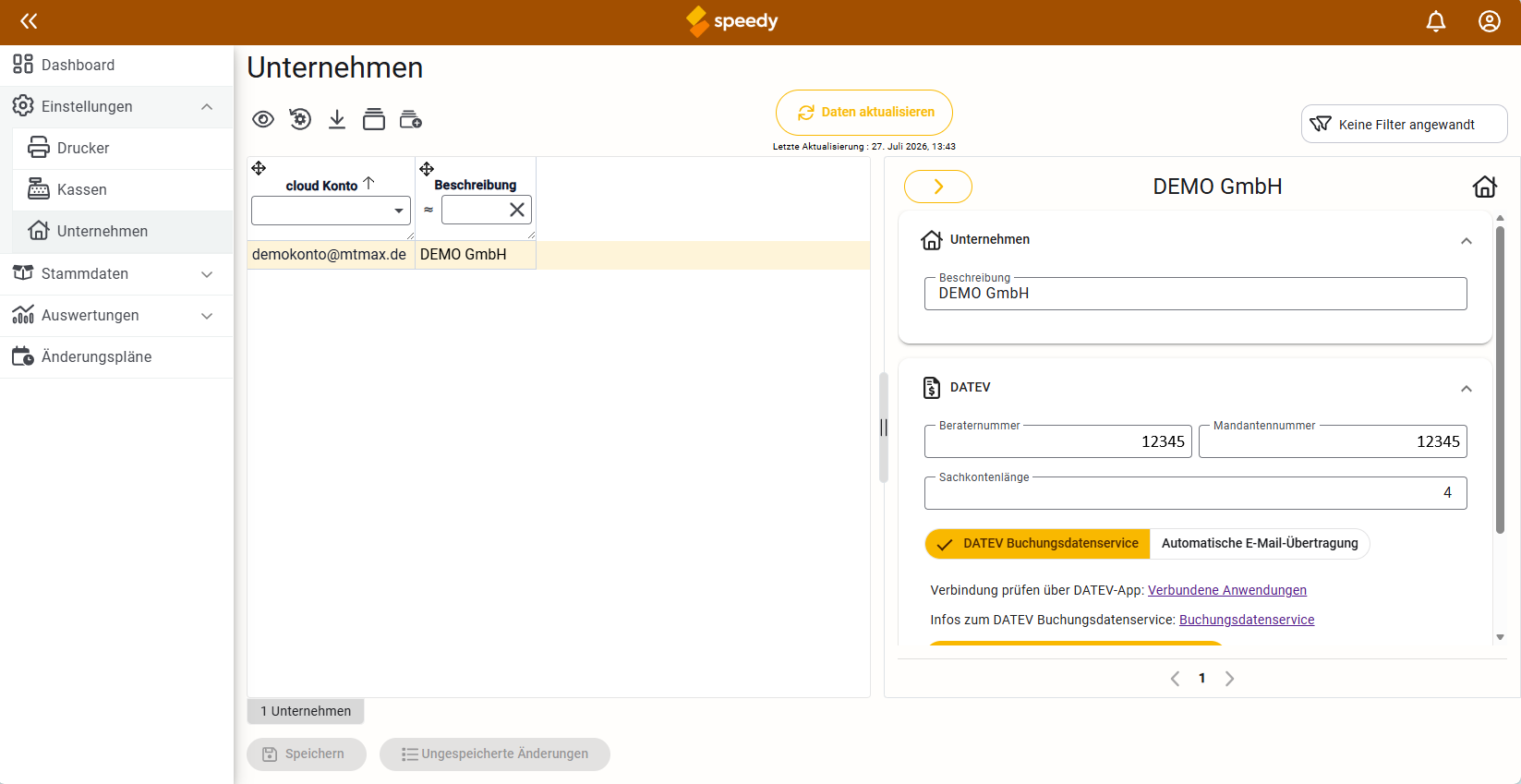Screen dimensions: 1521x784
Task: Collapse the Einstellungen menu
Action: point(116,106)
